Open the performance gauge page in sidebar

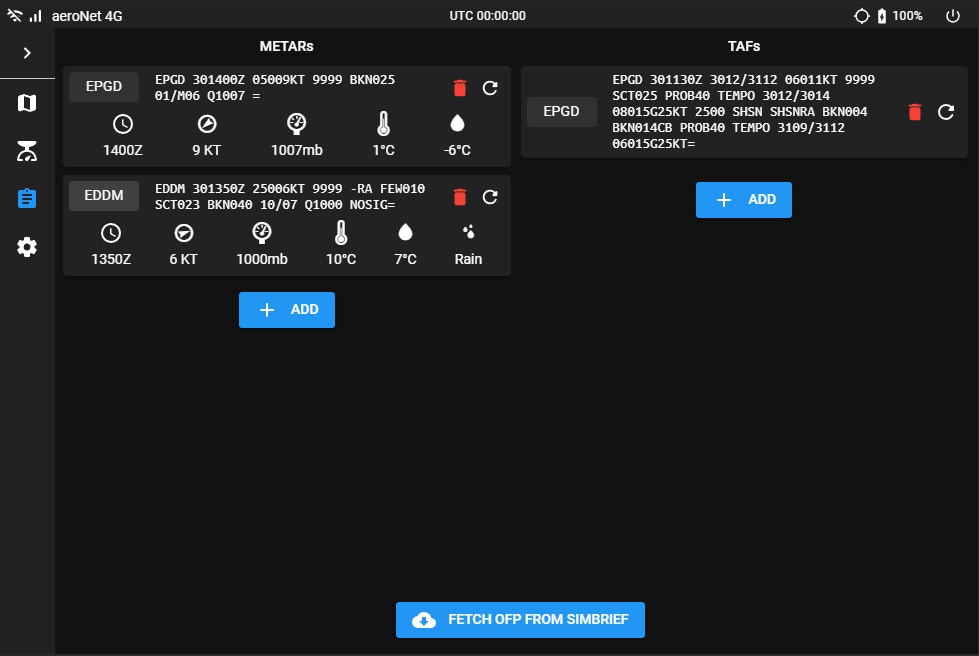(27, 151)
